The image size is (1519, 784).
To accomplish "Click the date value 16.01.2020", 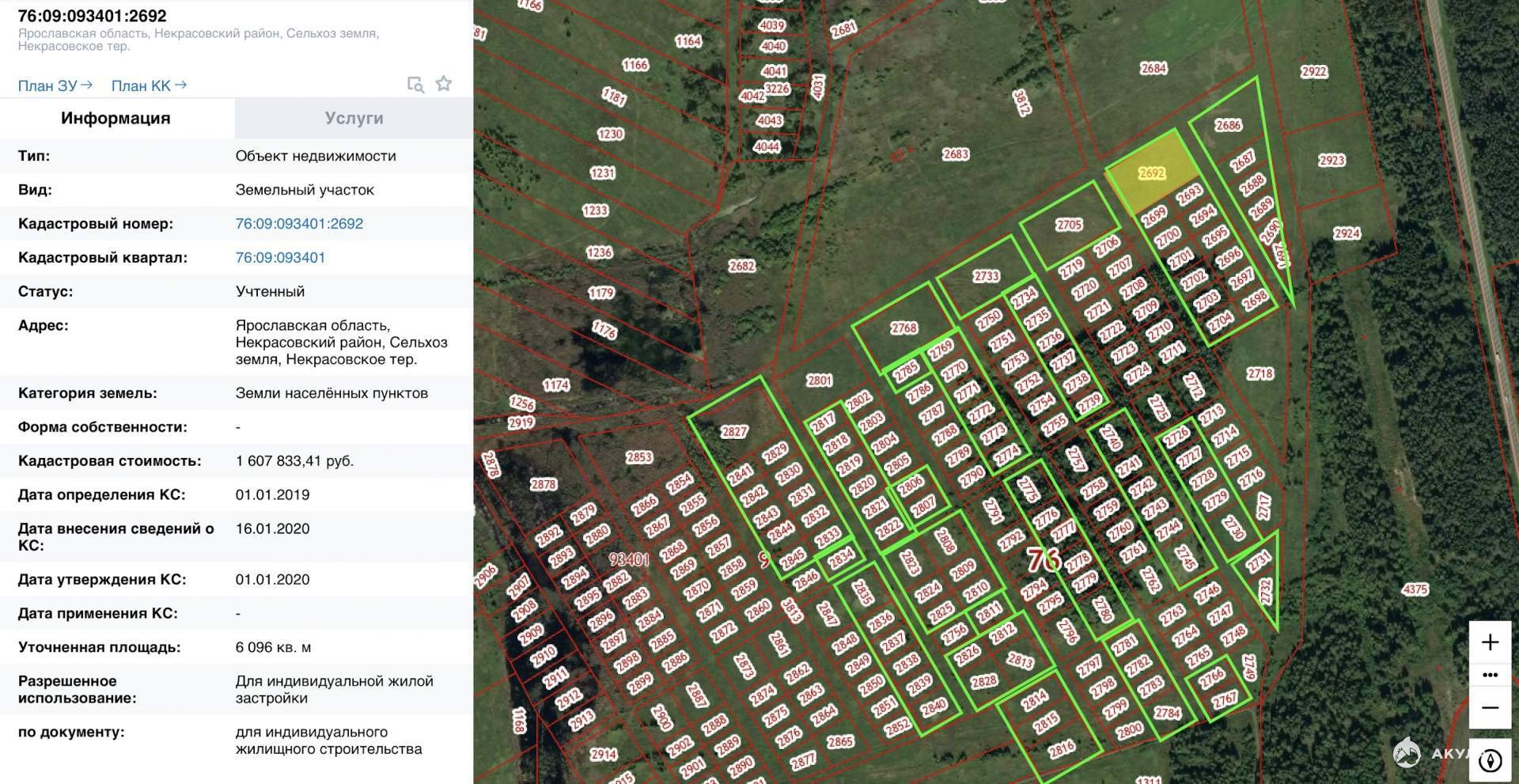I will click(272, 529).
